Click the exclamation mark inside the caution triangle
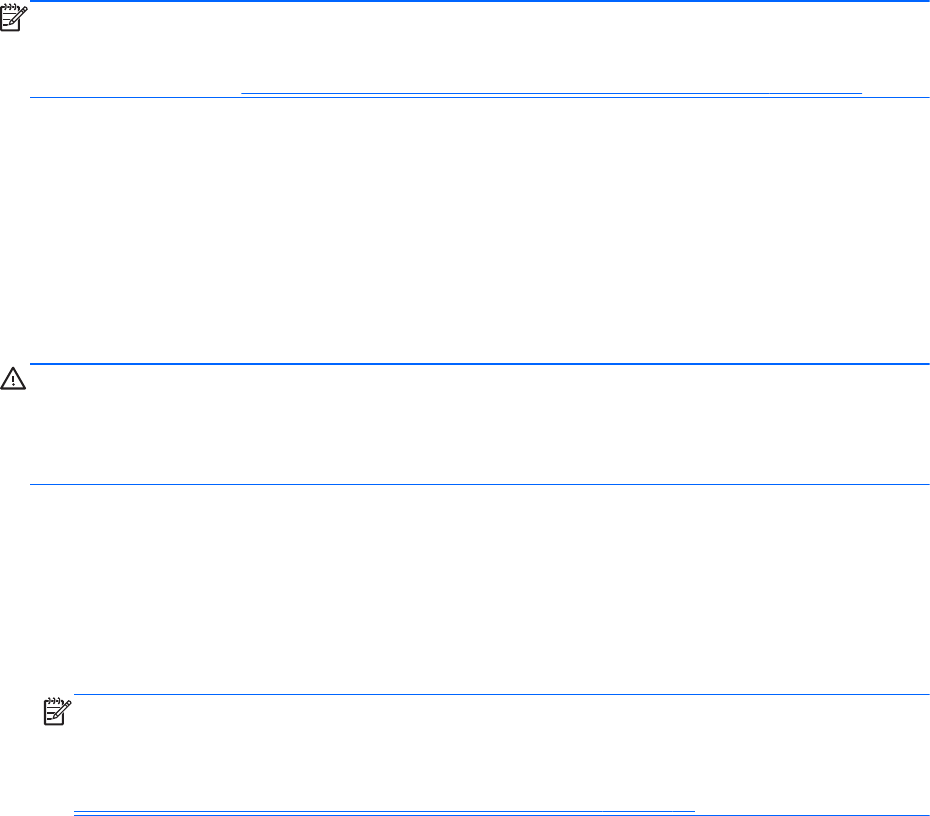Image resolution: width=930 pixels, height=816 pixels. click(x=13, y=383)
